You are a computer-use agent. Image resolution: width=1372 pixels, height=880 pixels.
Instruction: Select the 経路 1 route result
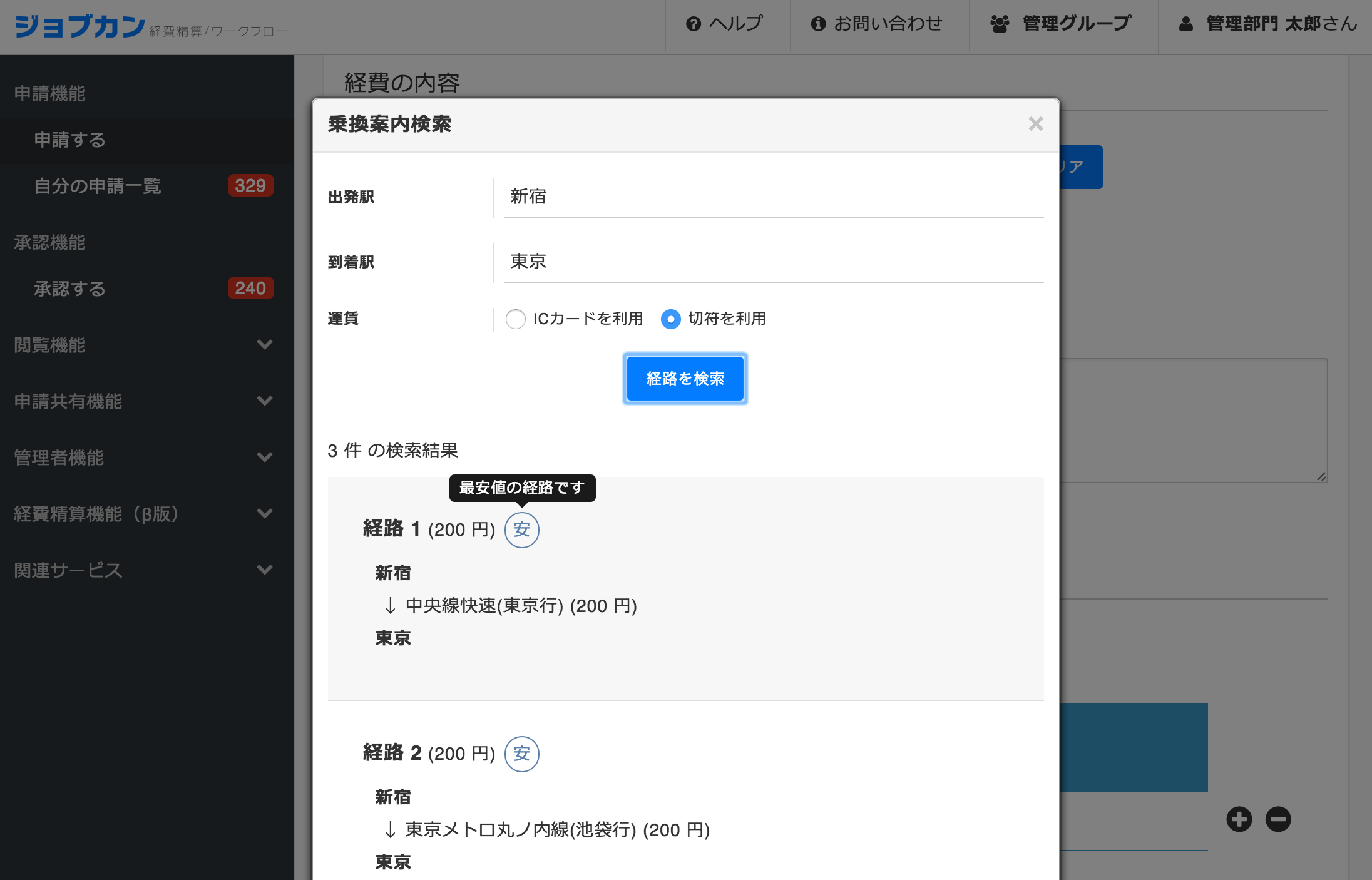[685, 588]
